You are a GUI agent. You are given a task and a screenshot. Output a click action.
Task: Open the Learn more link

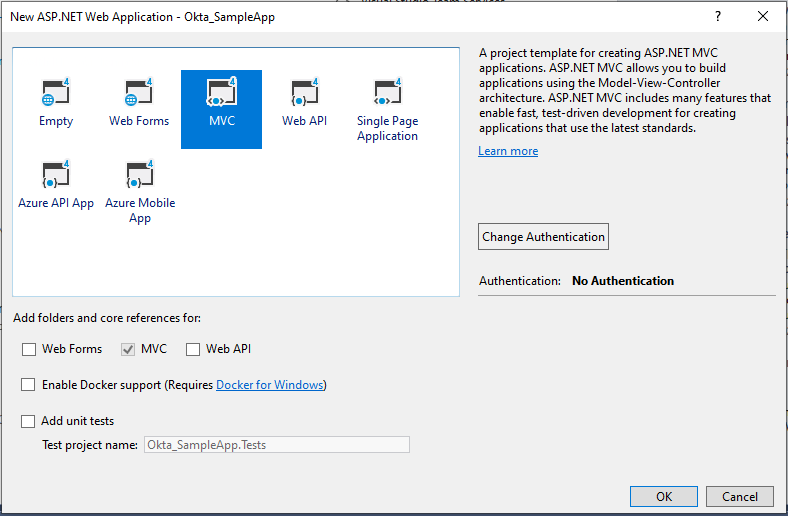508,151
